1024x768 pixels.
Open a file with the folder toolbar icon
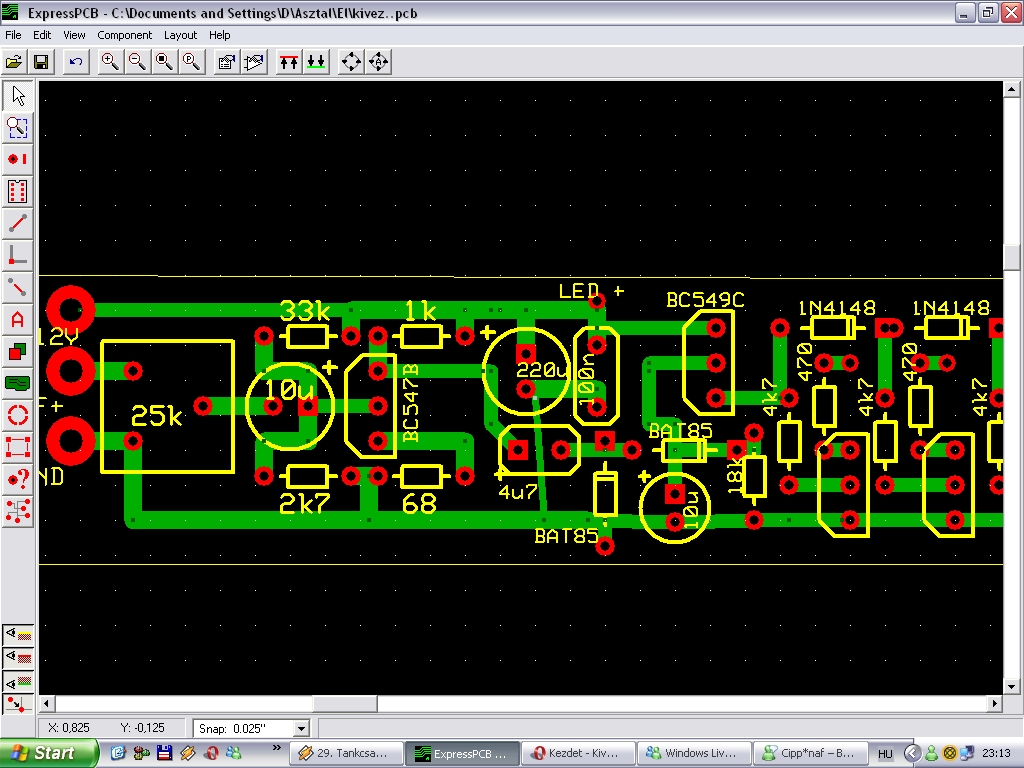pyautogui.click(x=14, y=62)
